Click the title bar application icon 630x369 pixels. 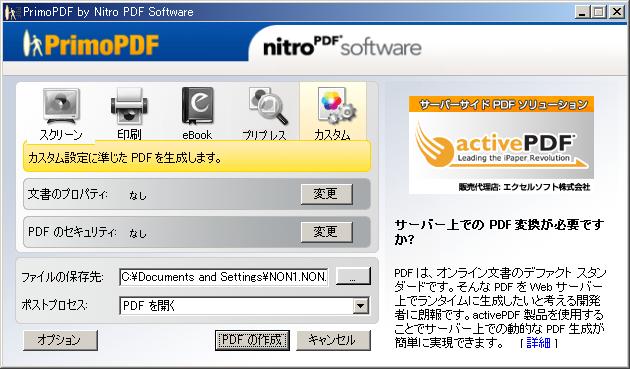pos(11,12)
